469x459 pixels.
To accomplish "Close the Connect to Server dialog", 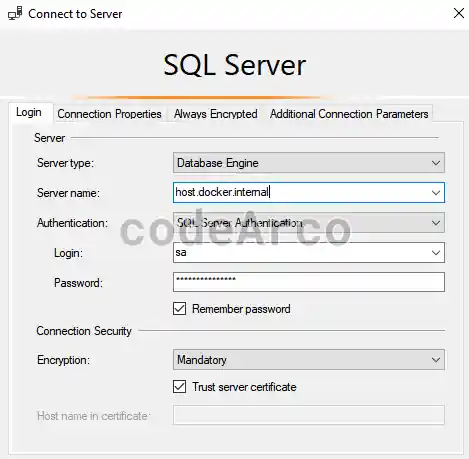I will (x=459, y=13).
